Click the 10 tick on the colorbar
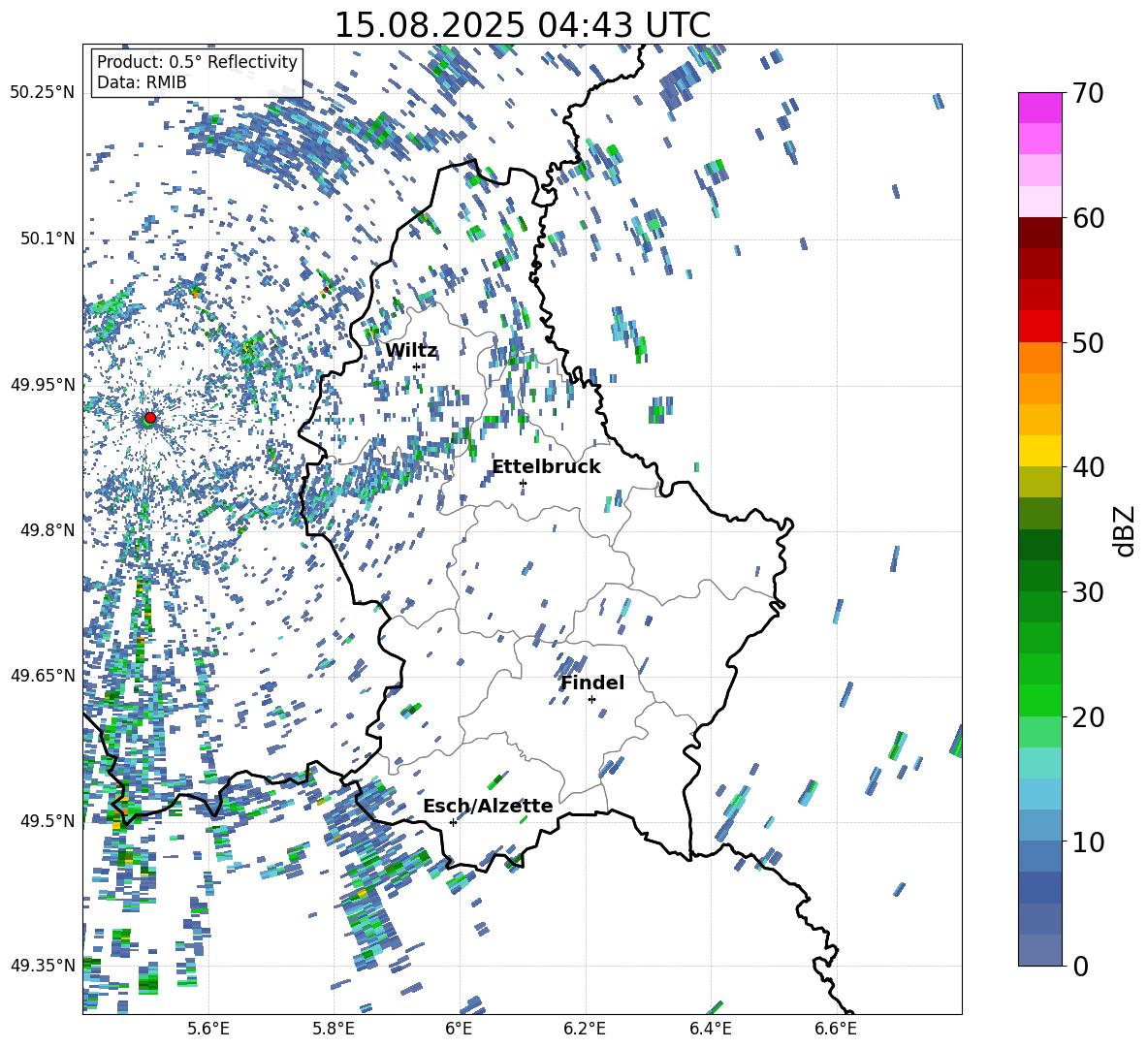This screenshot has height=1048, width=1148. pos(1088,842)
